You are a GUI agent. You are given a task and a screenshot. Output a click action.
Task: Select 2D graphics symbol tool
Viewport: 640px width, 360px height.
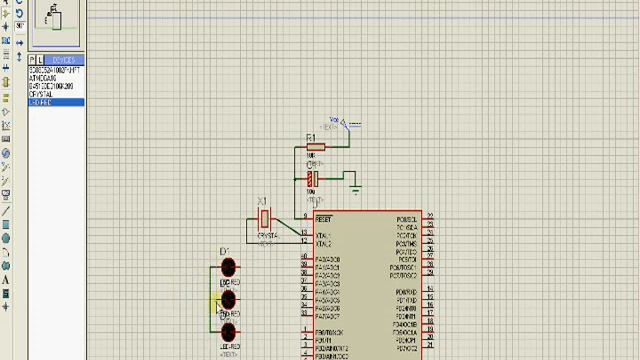coord(6,294)
